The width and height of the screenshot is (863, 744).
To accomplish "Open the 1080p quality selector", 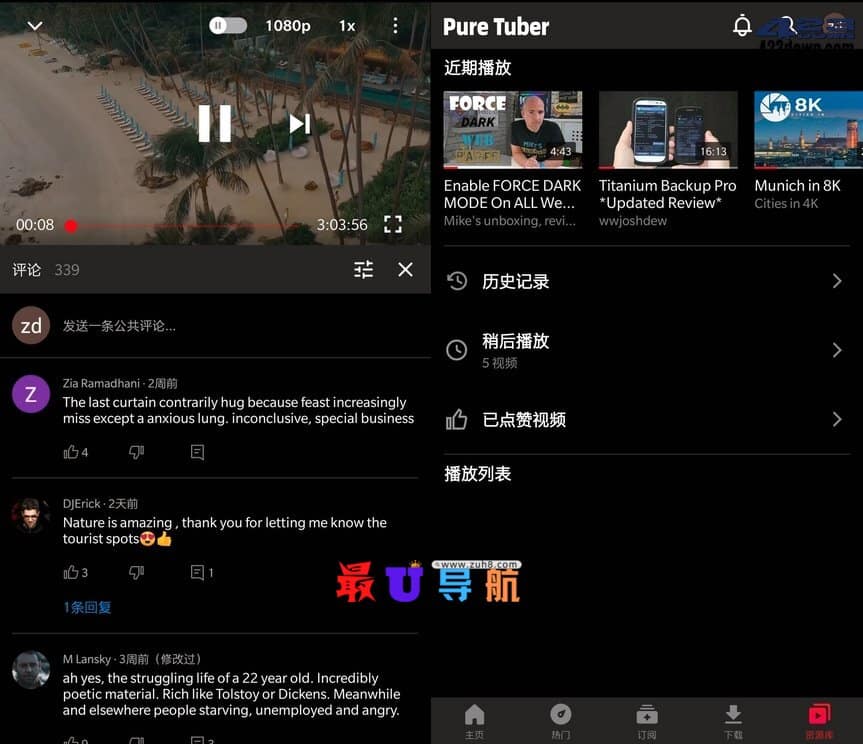I will [x=288, y=26].
